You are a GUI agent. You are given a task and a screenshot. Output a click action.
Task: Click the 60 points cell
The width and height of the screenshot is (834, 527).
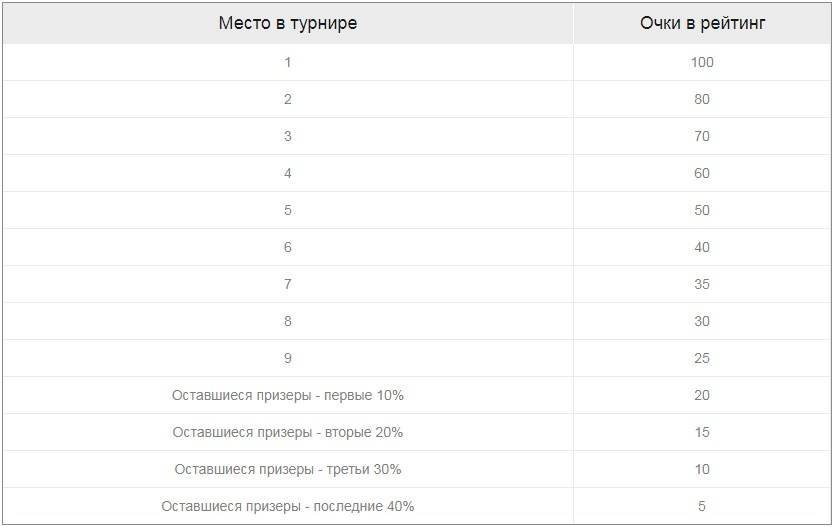coord(702,173)
